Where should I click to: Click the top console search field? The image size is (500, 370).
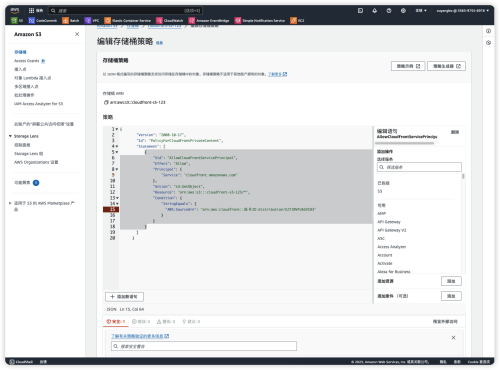pos(125,11)
